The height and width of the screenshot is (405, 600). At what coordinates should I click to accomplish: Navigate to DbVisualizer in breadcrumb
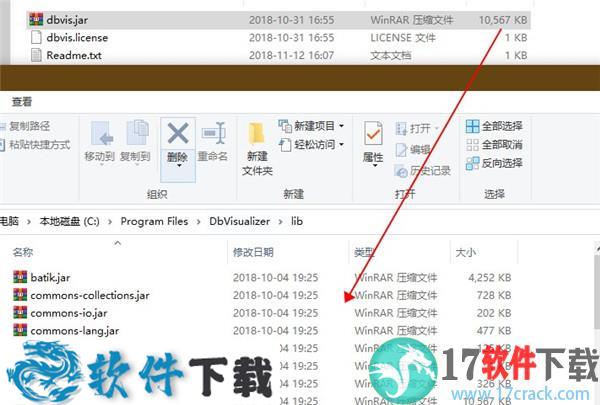coord(240,221)
